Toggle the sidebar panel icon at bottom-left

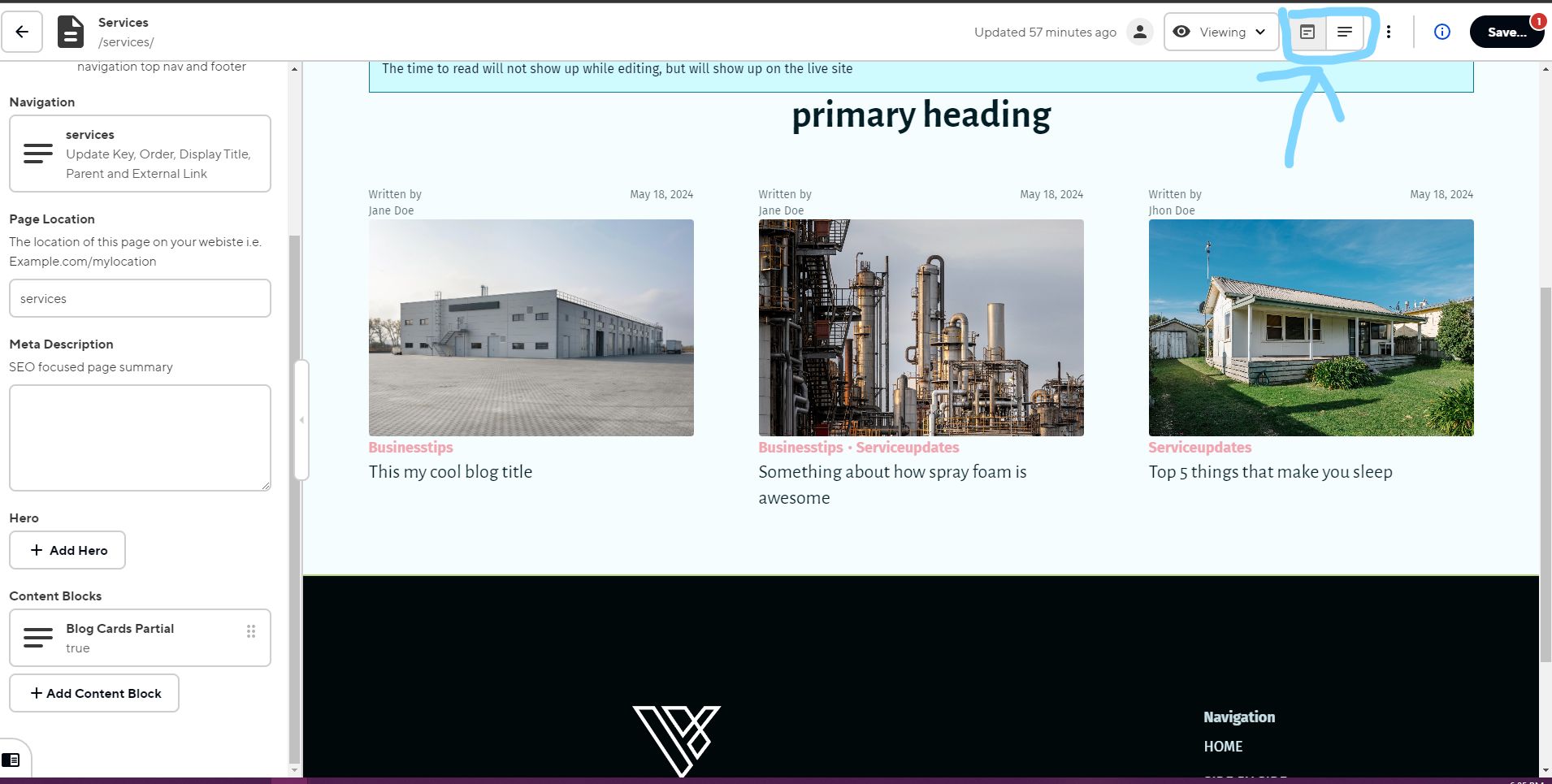coord(11,760)
